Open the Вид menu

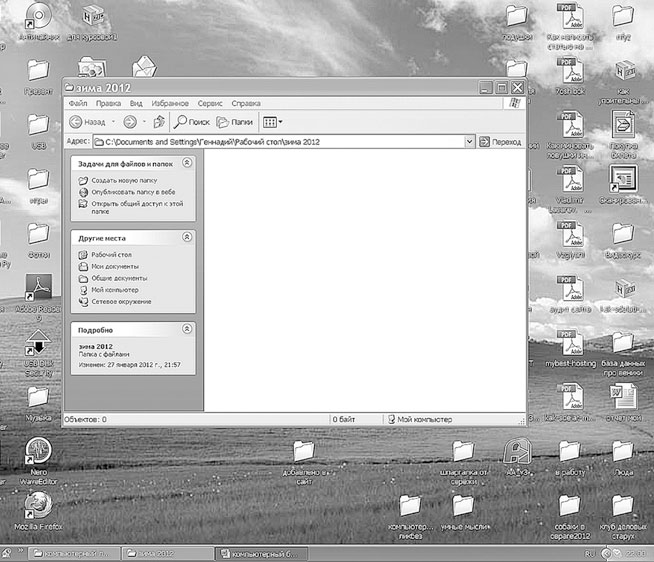[x=136, y=103]
